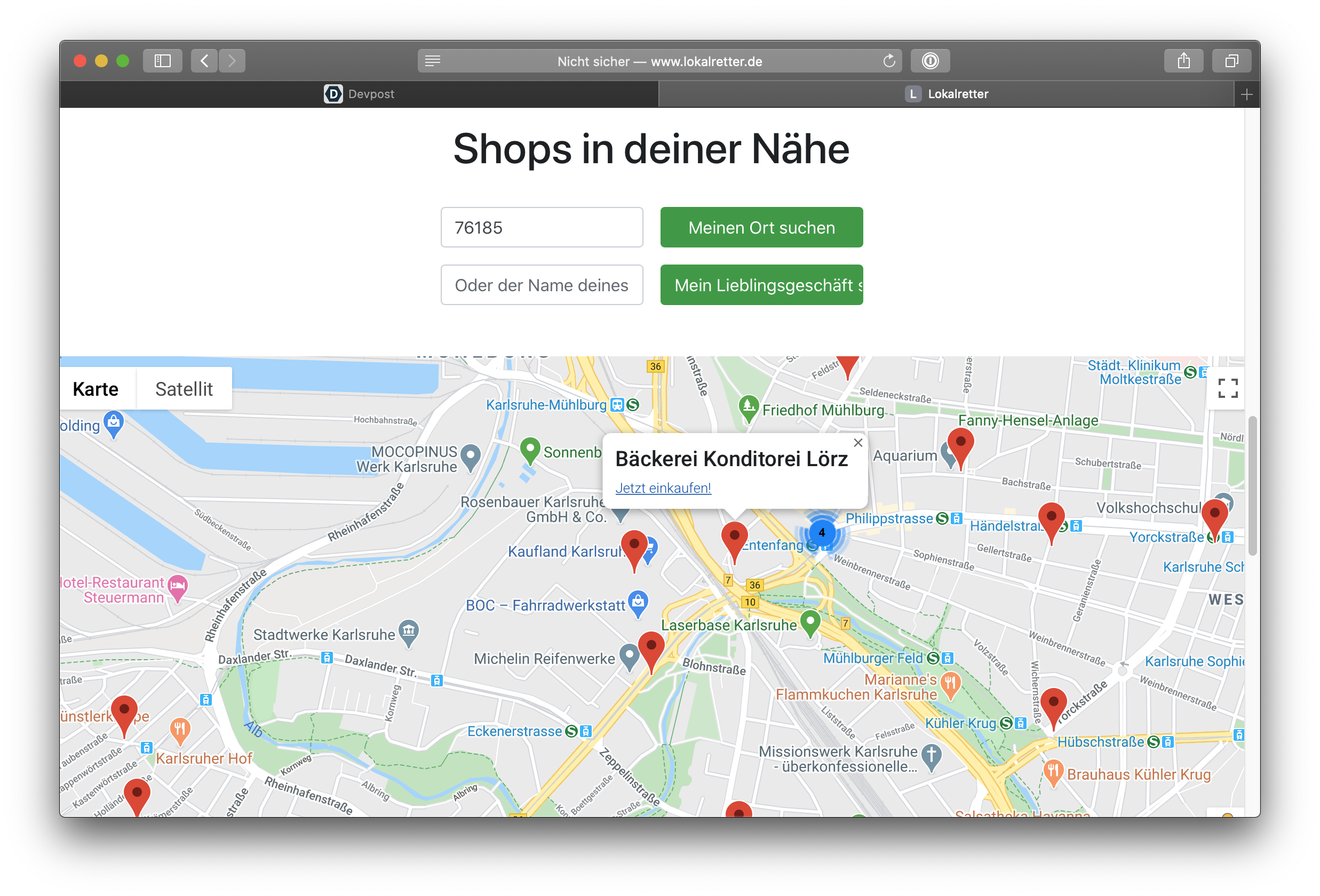This screenshot has height=896, width=1320.
Task: Switch to the Devpost tab
Action: click(x=359, y=94)
